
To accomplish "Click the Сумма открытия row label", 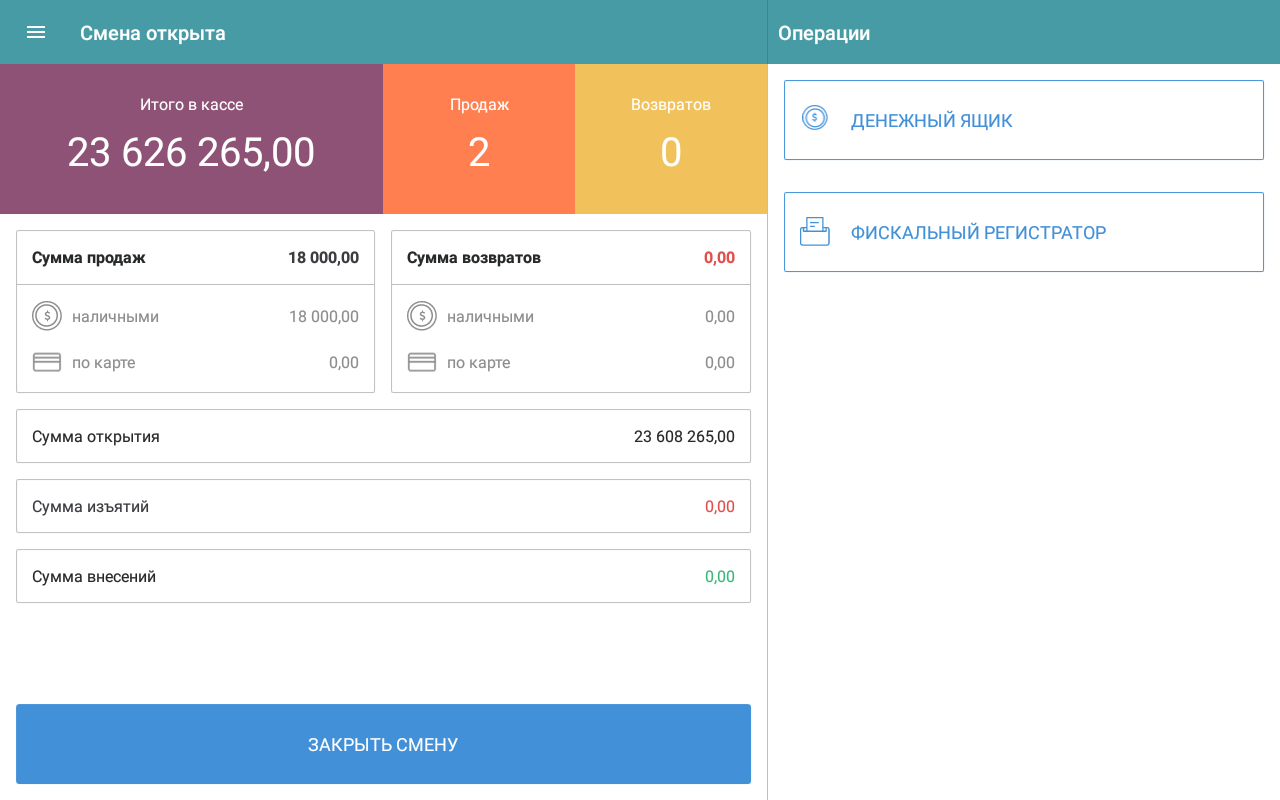I will click(x=96, y=437).
